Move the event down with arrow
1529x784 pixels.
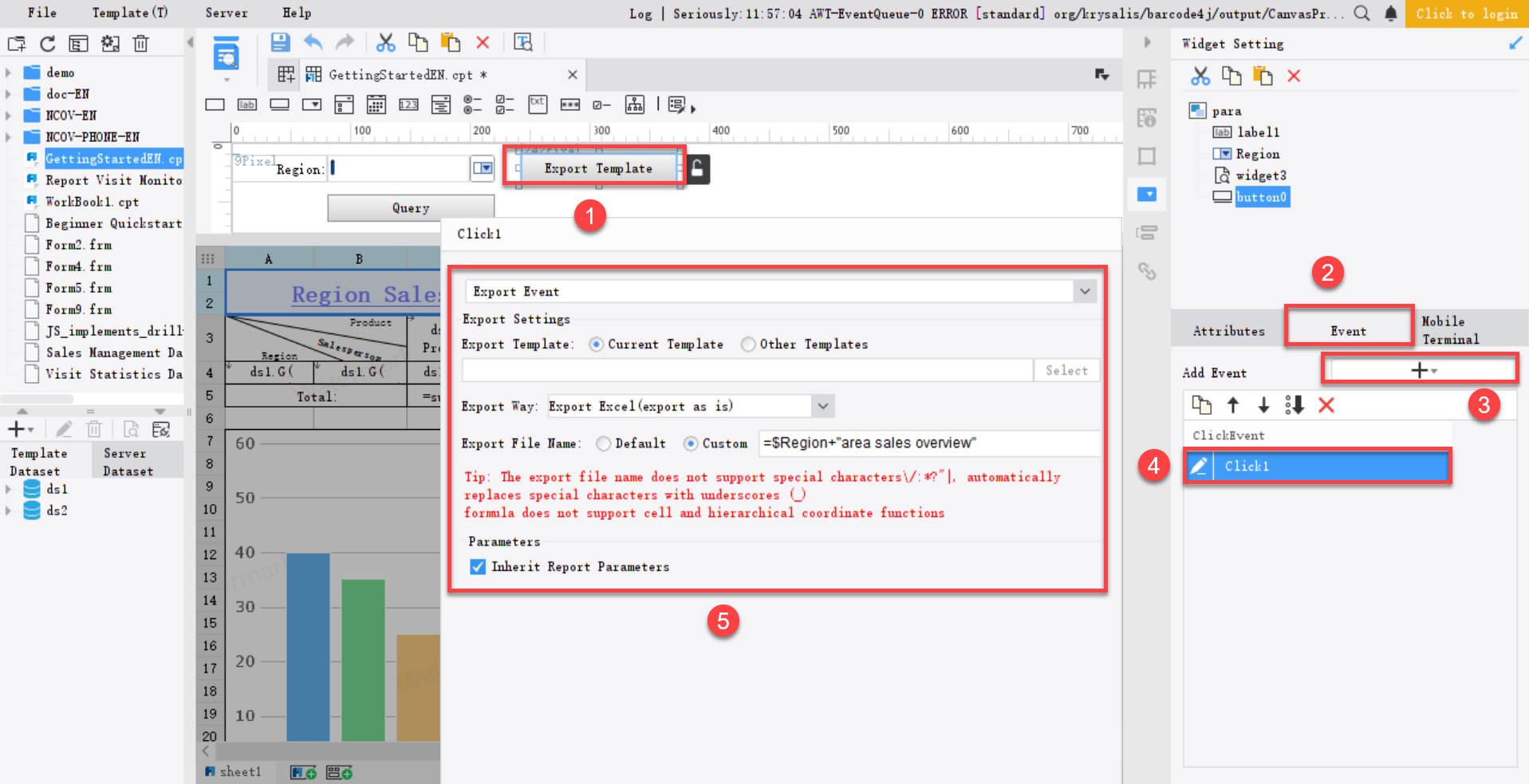click(x=1263, y=405)
